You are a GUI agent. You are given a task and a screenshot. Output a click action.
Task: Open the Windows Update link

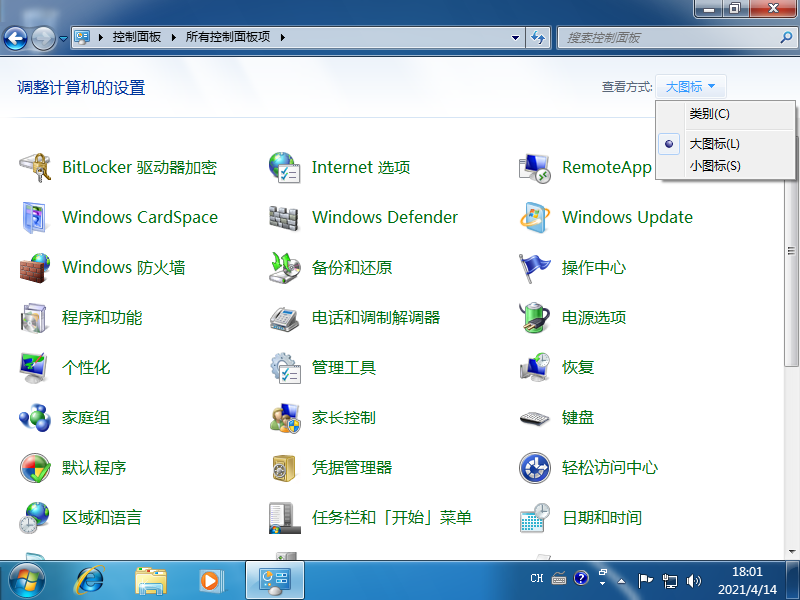click(627, 218)
